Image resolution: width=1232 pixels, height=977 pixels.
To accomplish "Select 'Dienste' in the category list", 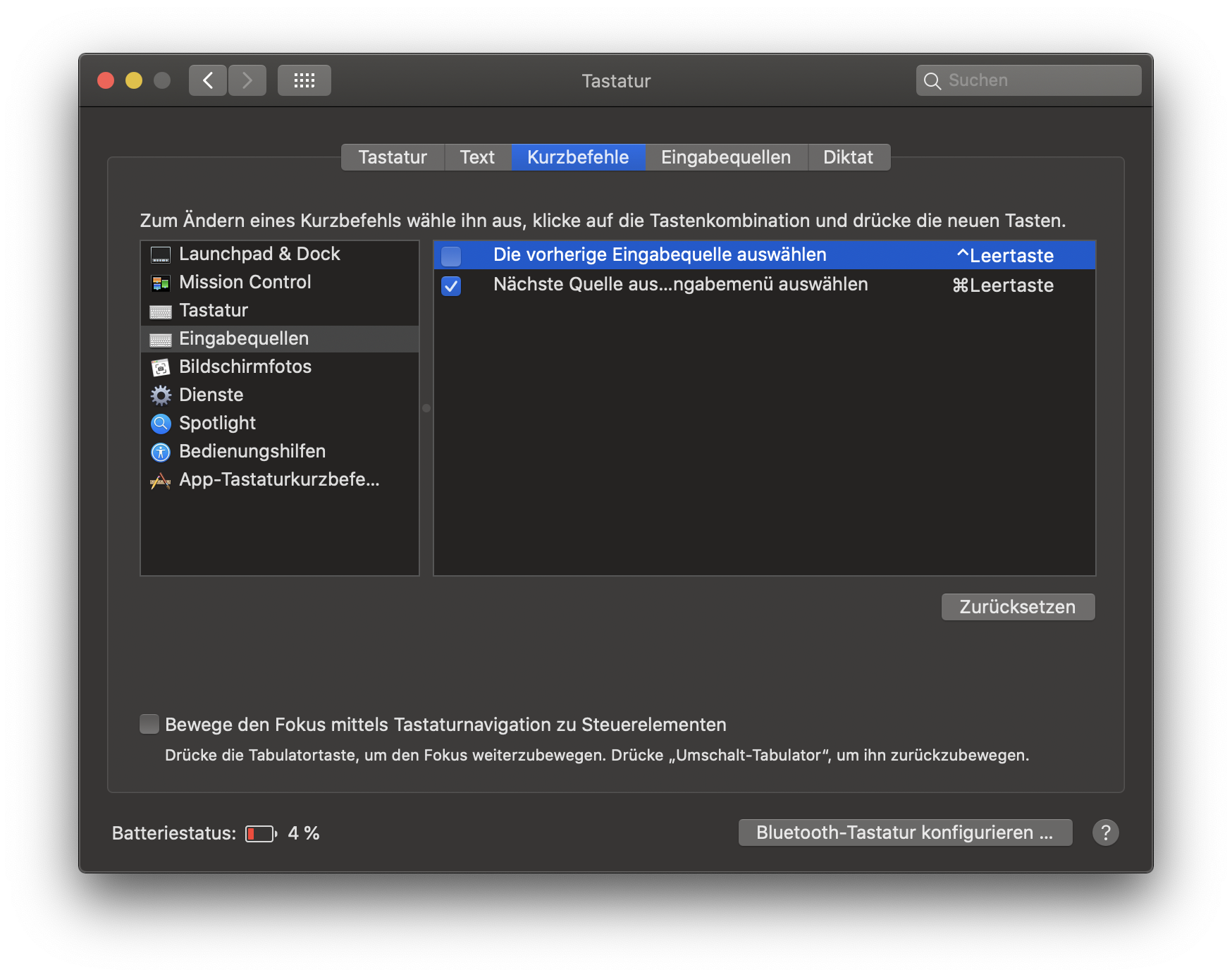I will [280, 395].
